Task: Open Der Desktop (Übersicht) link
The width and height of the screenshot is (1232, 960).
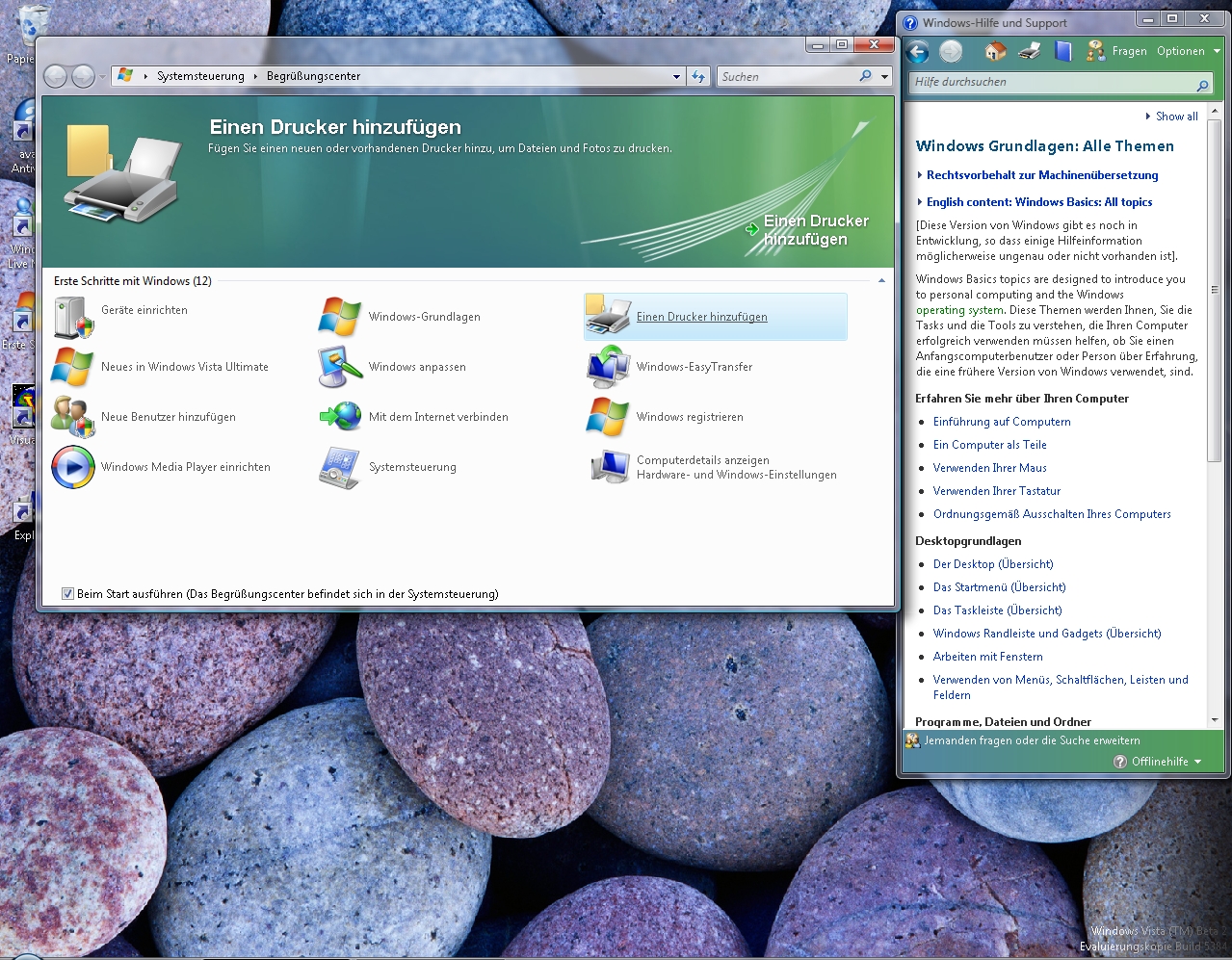Action: click(x=993, y=564)
